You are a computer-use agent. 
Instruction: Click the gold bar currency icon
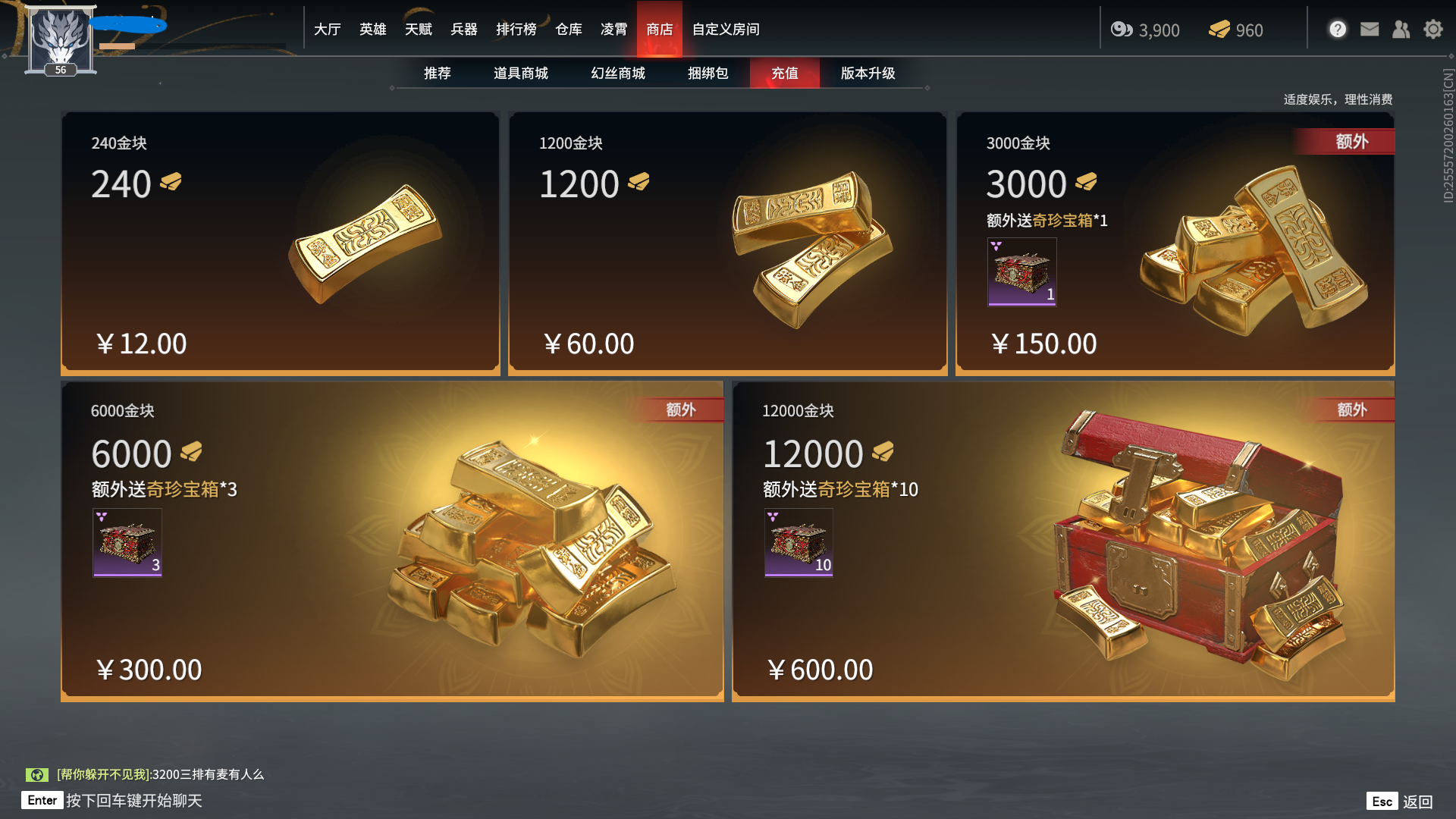[1219, 30]
